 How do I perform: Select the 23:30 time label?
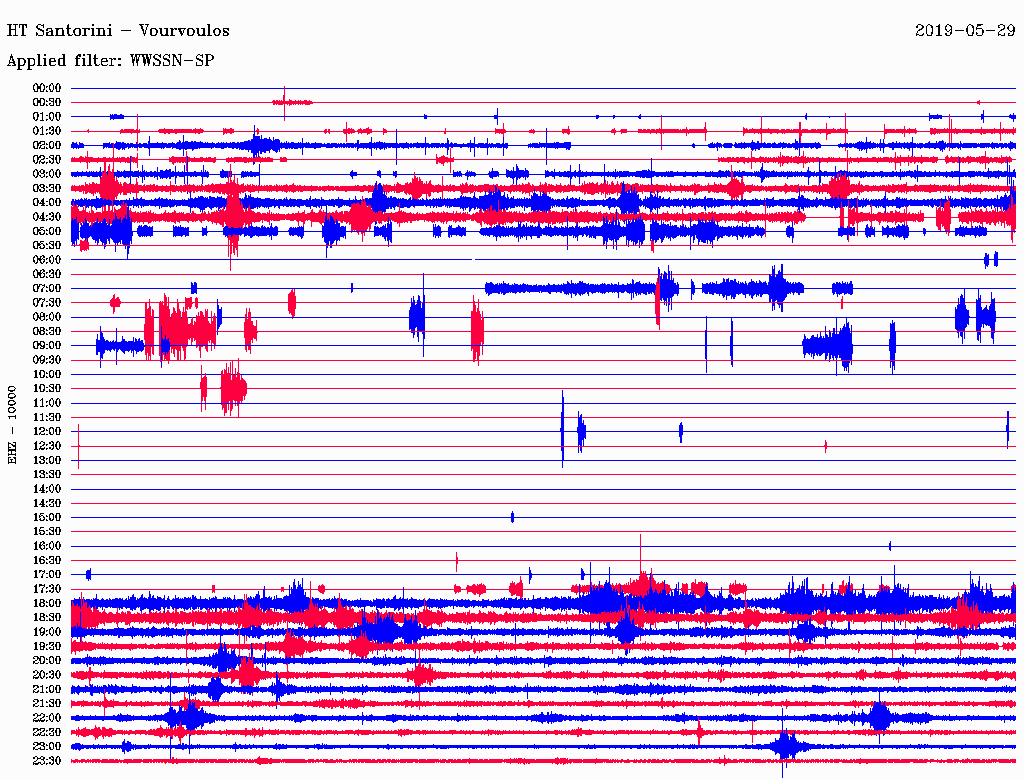[47, 761]
